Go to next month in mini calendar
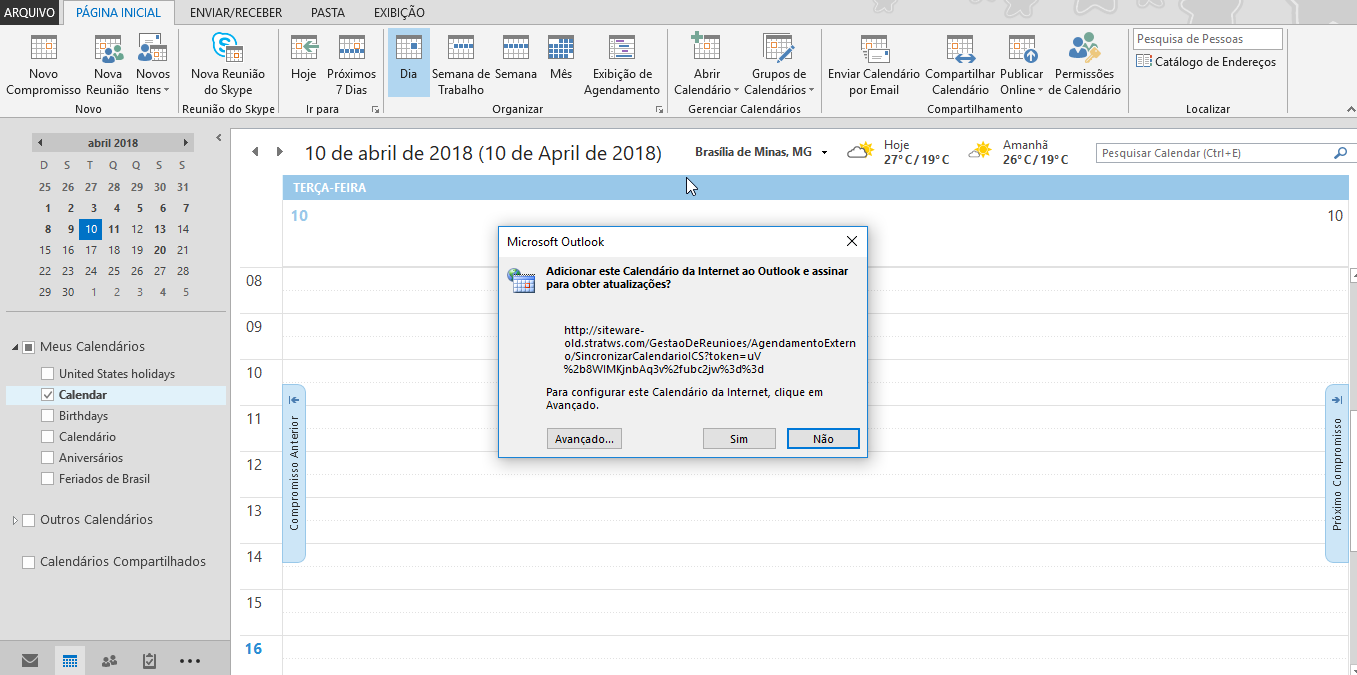This screenshot has width=1357, height=675. pos(185,143)
